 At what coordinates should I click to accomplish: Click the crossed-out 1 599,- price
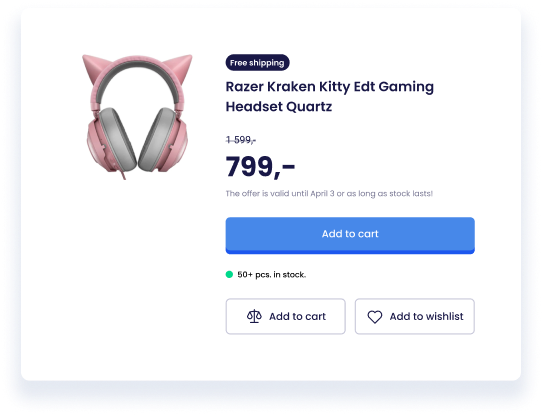coord(241,140)
